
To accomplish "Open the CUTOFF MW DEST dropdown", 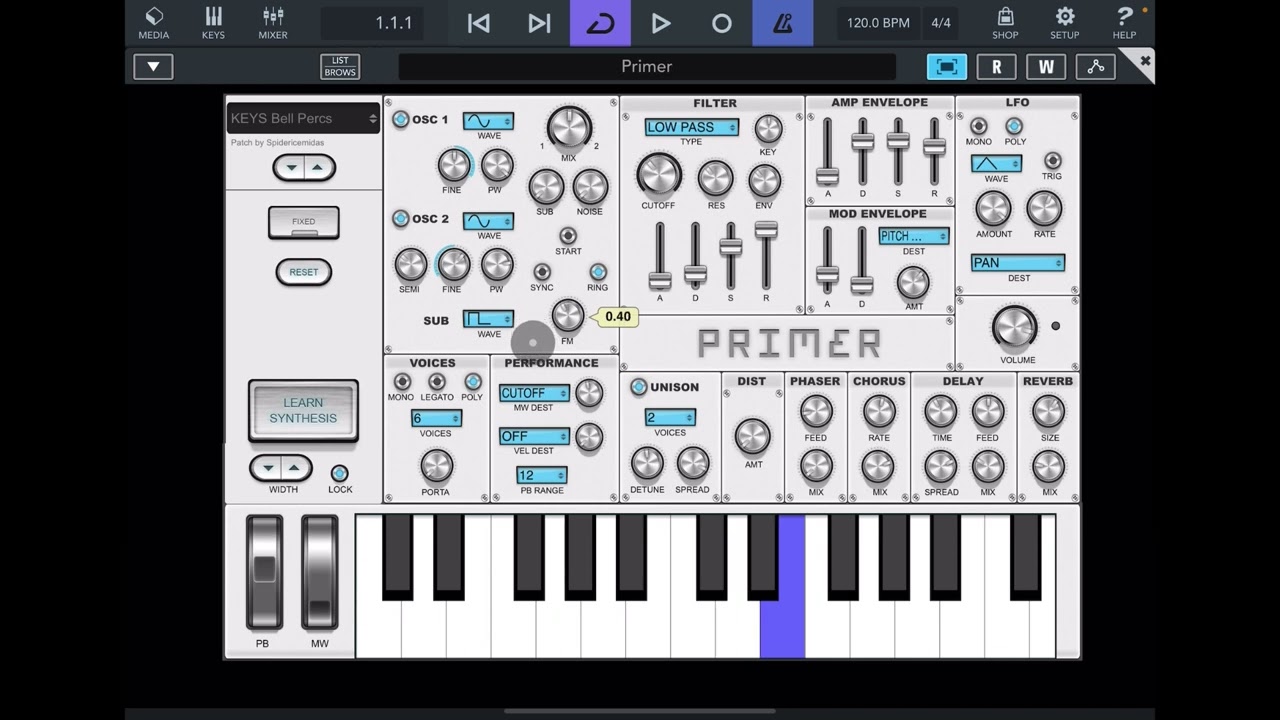I will tap(534, 393).
